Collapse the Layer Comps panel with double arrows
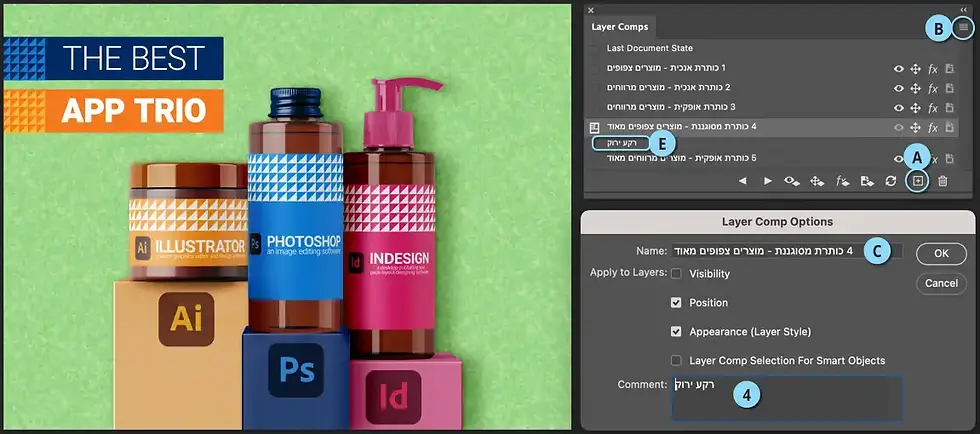 [963, 10]
